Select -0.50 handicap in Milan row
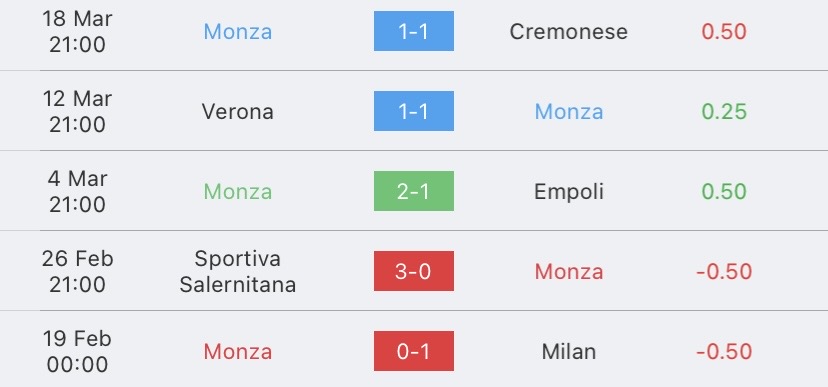 tap(724, 352)
